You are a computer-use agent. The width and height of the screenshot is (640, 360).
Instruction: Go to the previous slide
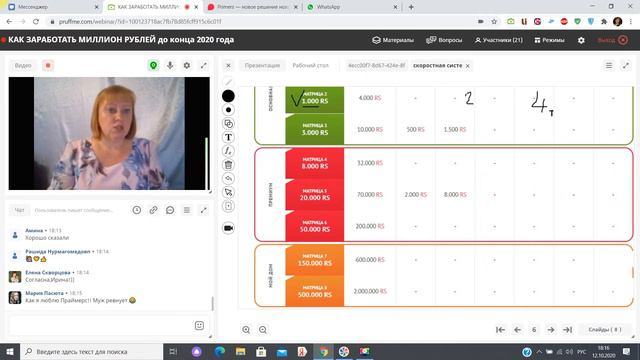pyautogui.click(x=517, y=329)
